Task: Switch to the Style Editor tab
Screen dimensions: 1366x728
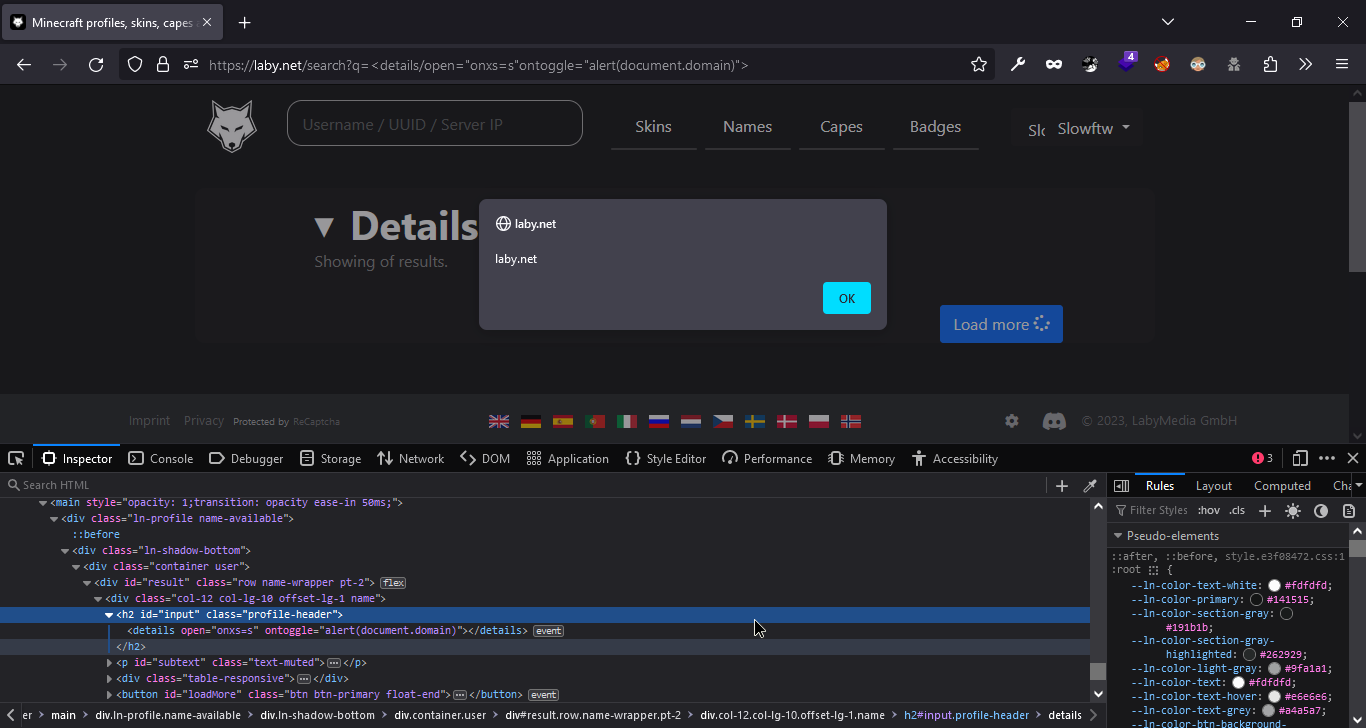Action: point(665,458)
